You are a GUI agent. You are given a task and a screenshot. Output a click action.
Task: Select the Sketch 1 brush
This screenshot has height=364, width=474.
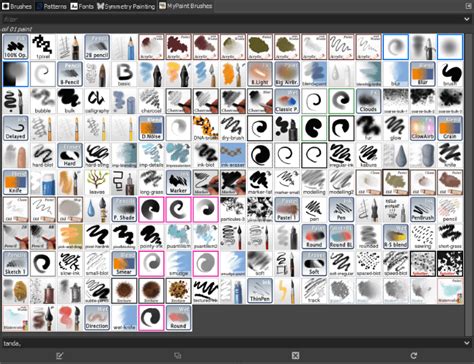click(15, 264)
